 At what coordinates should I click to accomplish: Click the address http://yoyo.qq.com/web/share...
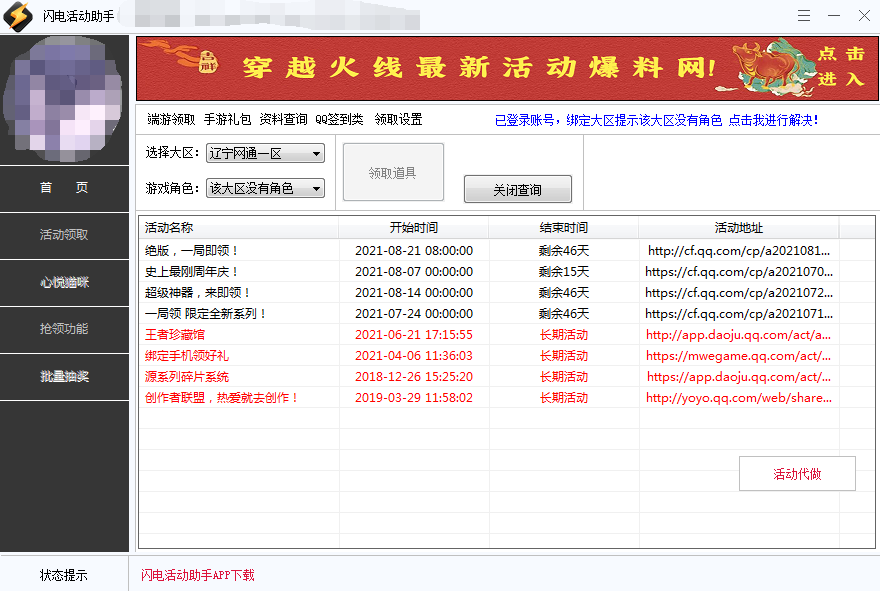739,398
